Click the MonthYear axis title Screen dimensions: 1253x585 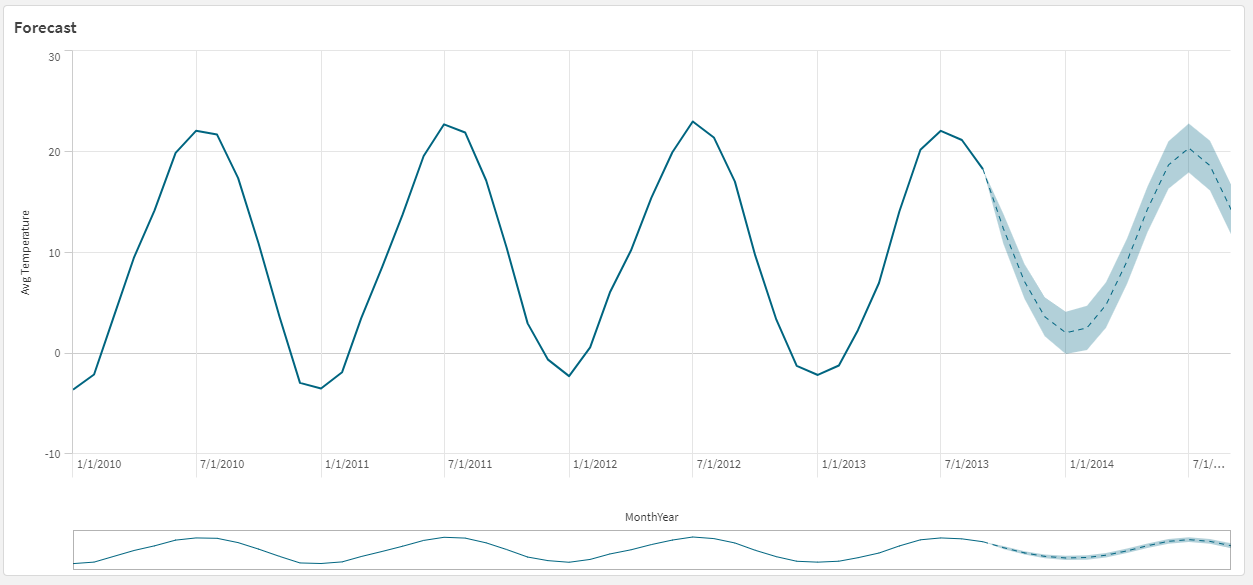pos(652,517)
